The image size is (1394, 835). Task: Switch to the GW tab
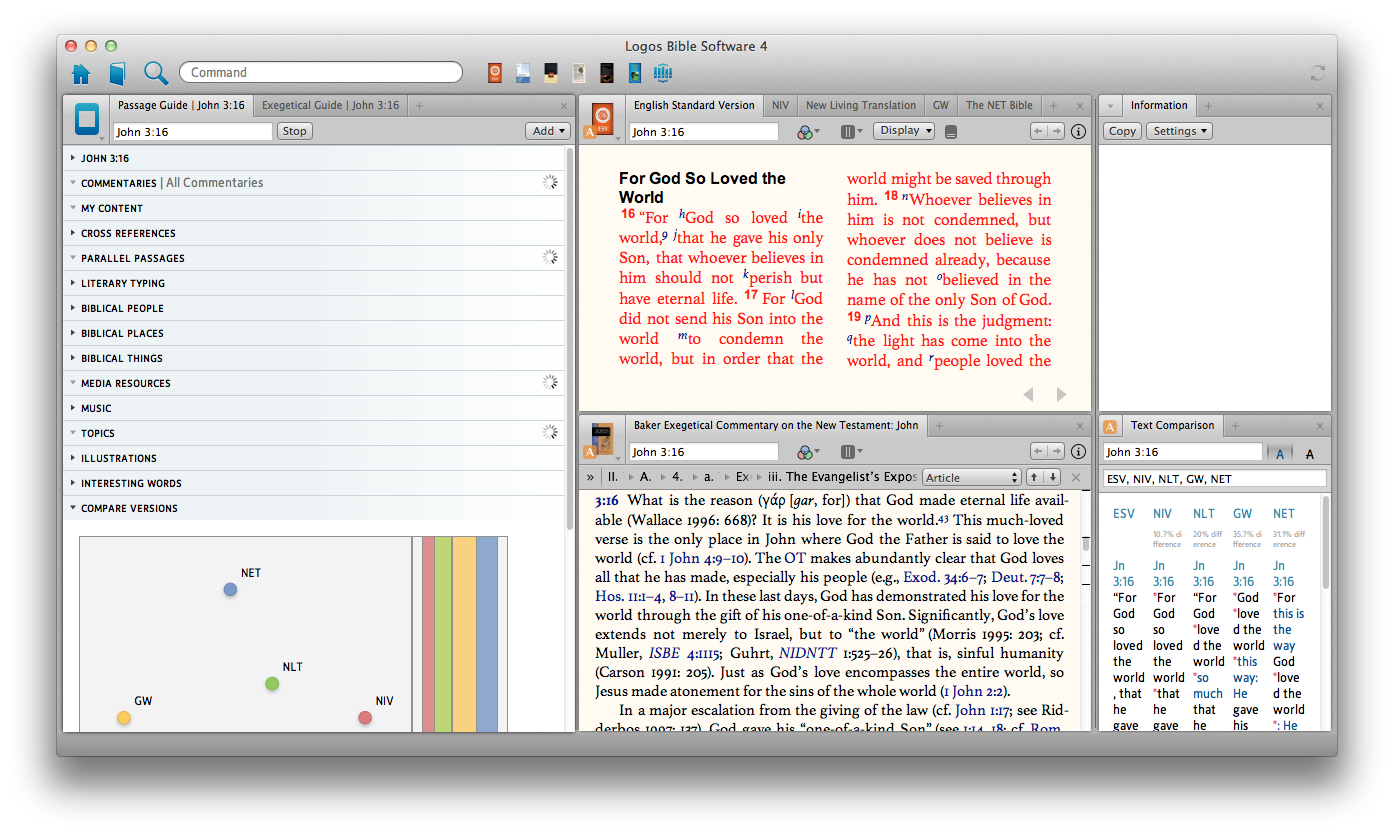[941, 105]
